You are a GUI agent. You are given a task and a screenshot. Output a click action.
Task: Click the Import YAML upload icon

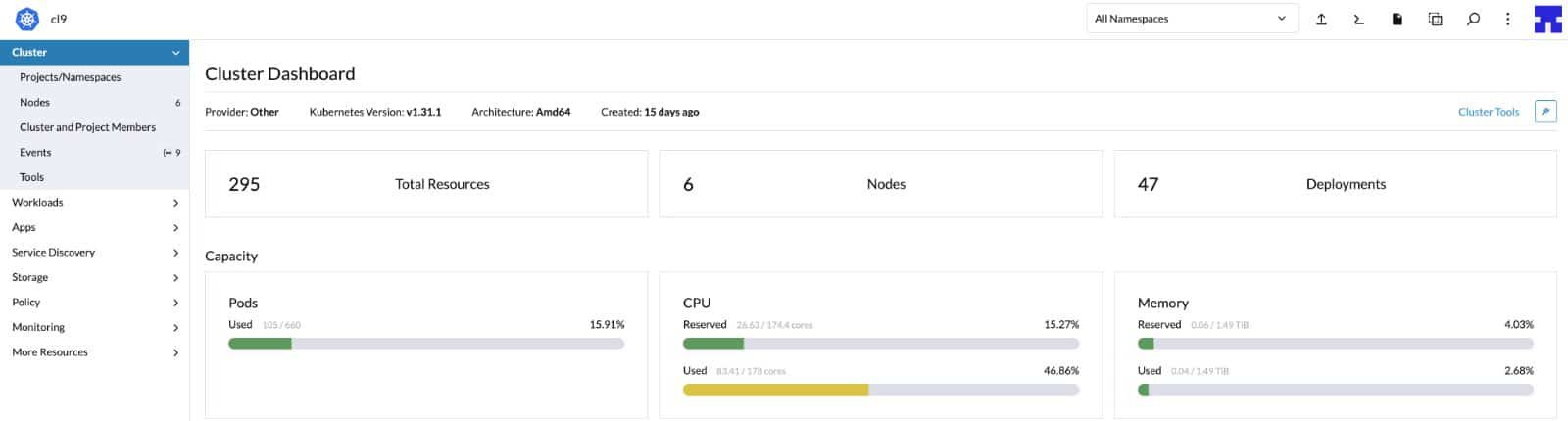point(1321,19)
